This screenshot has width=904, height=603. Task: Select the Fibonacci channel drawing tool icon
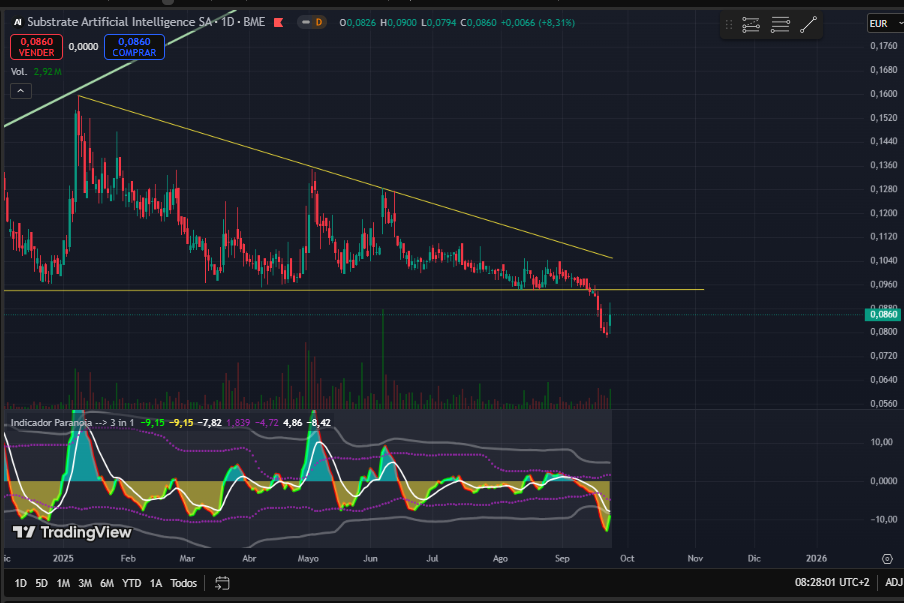click(x=750, y=25)
